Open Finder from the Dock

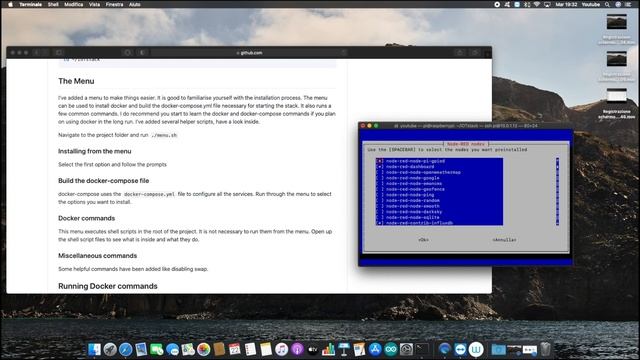click(x=94, y=349)
